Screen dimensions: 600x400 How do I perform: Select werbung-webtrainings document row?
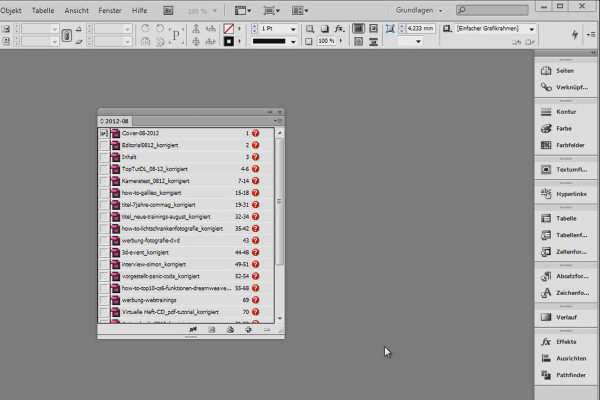tap(186, 300)
